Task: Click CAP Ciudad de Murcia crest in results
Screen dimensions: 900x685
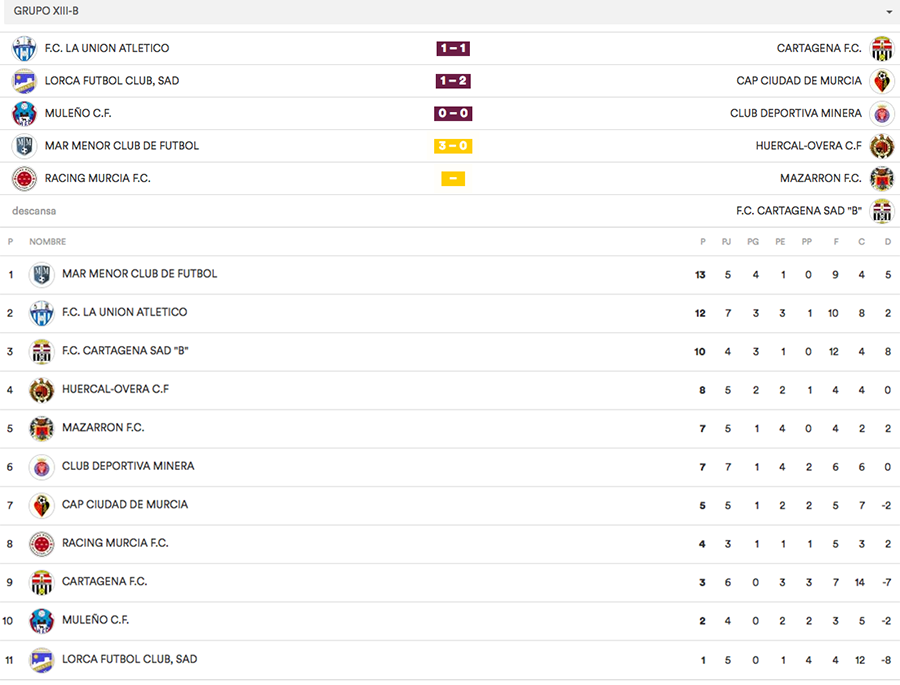Action: [x=881, y=81]
